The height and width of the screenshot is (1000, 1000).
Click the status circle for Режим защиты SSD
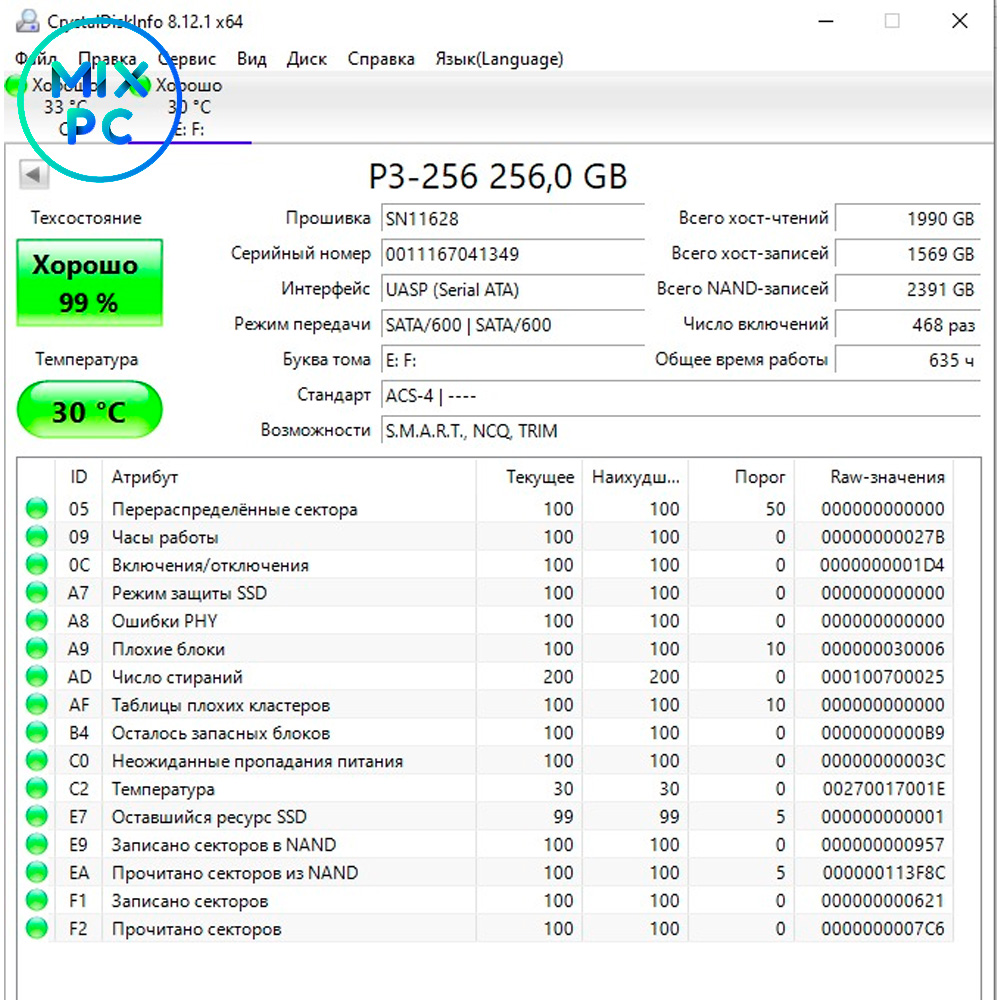coord(37,592)
